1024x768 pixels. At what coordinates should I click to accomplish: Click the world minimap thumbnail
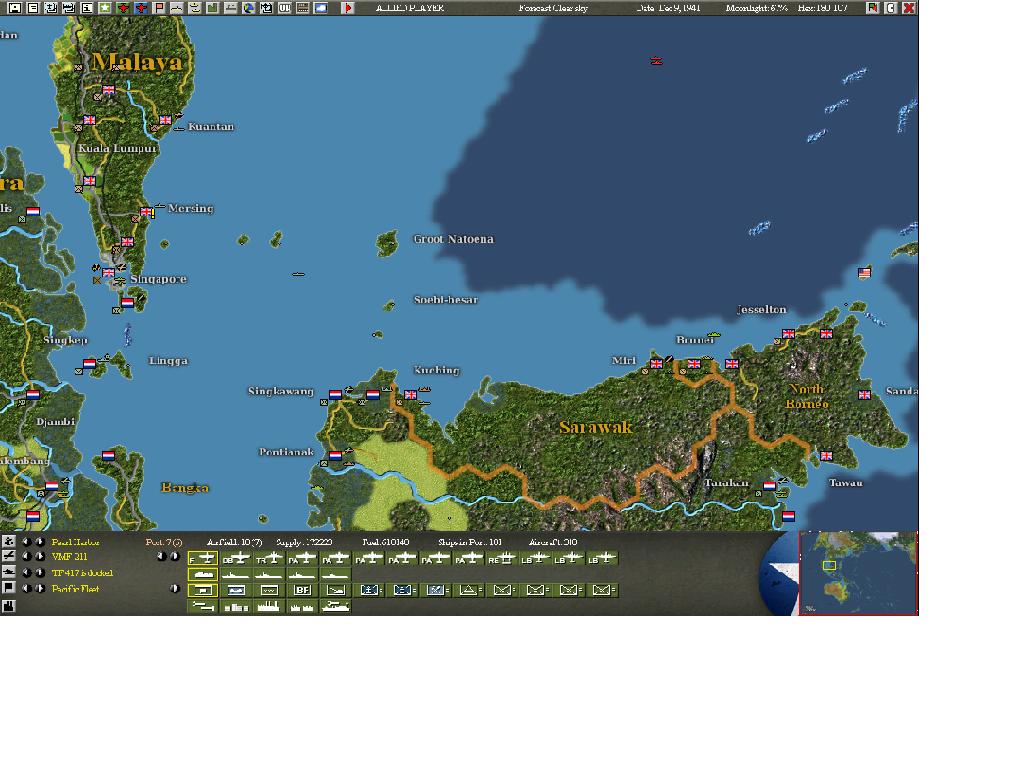858,573
